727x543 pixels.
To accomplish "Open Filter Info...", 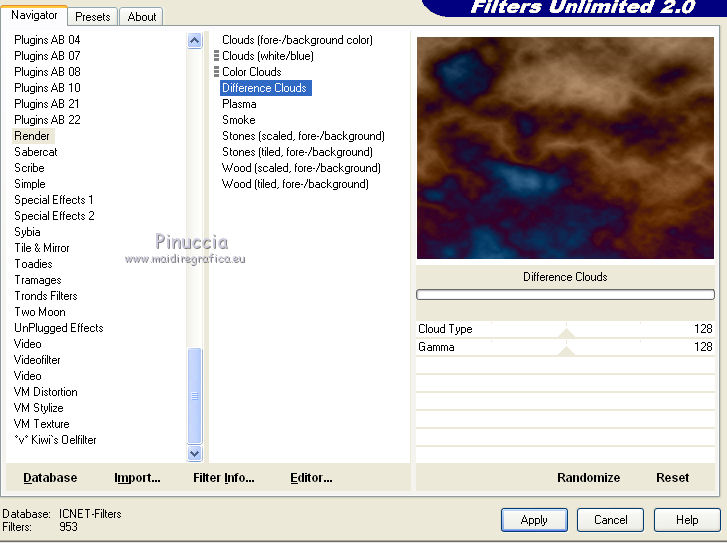I will point(223,478).
